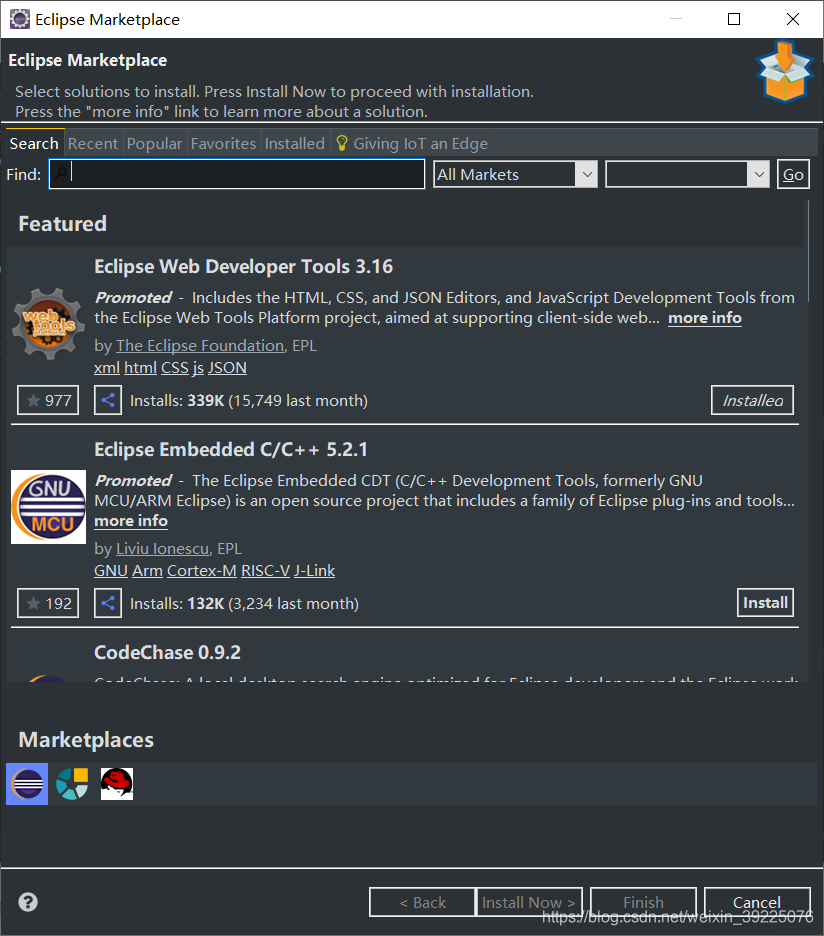Open help via question mark icon
The width and height of the screenshot is (824, 936).
[x=28, y=901]
